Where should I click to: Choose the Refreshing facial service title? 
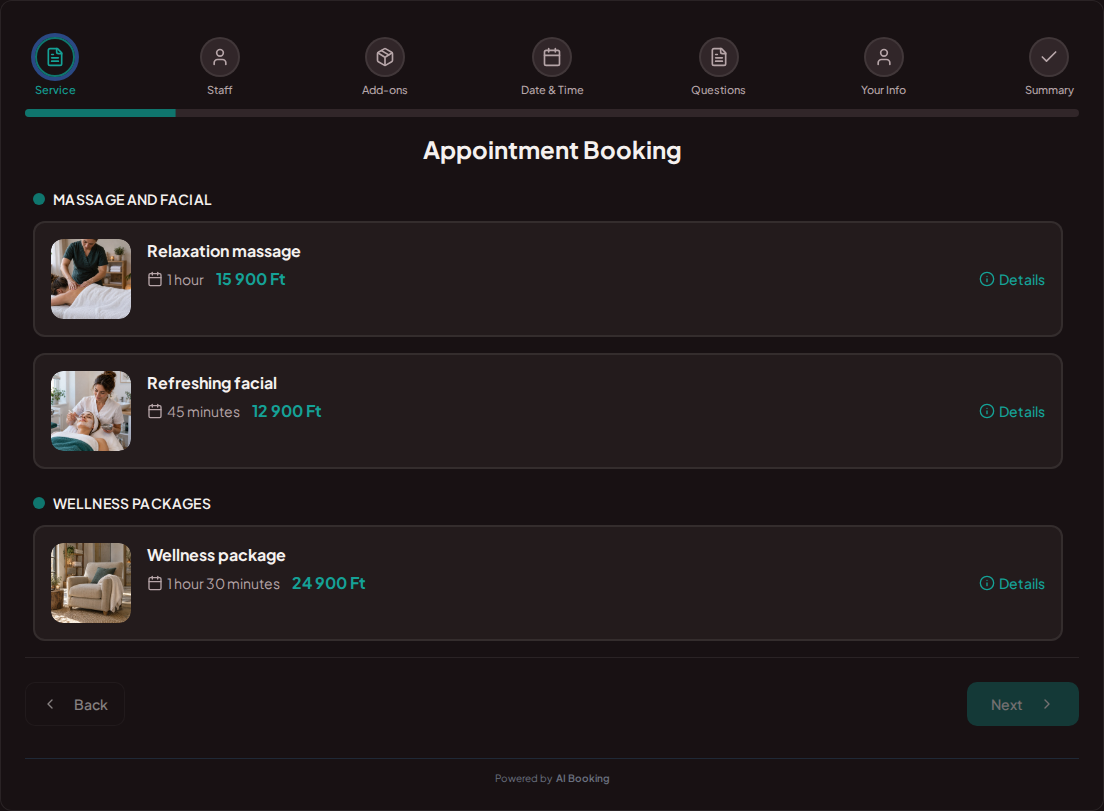pyautogui.click(x=212, y=384)
